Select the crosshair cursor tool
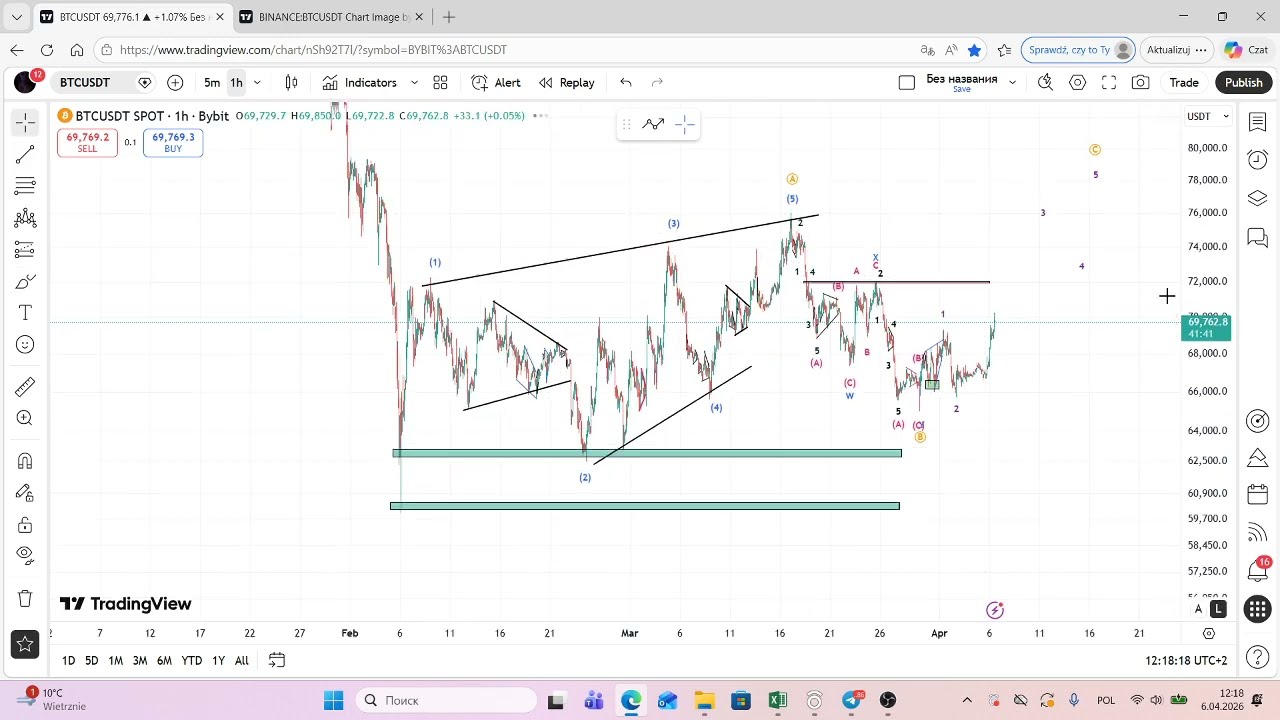 click(25, 122)
